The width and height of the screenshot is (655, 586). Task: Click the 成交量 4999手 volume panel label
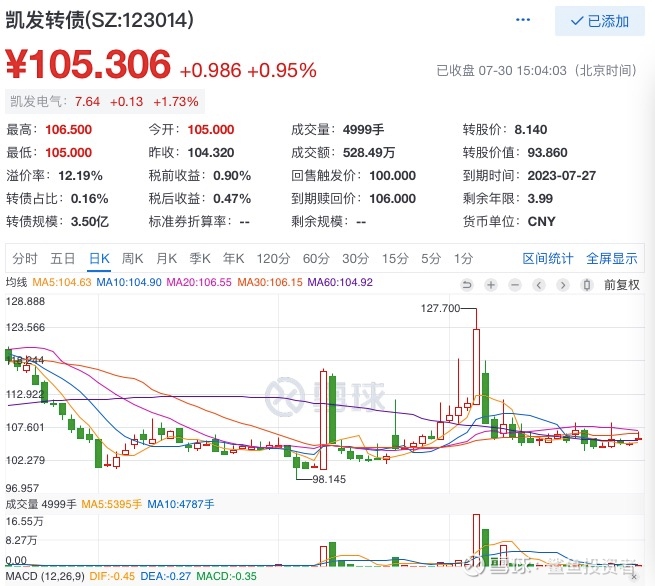coord(41,504)
